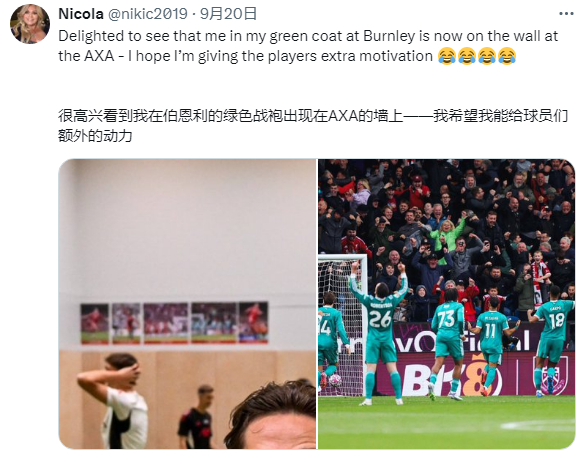The image size is (587, 457).
Task: Open Nicola's profile avatar picture
Action: [30, 24]
